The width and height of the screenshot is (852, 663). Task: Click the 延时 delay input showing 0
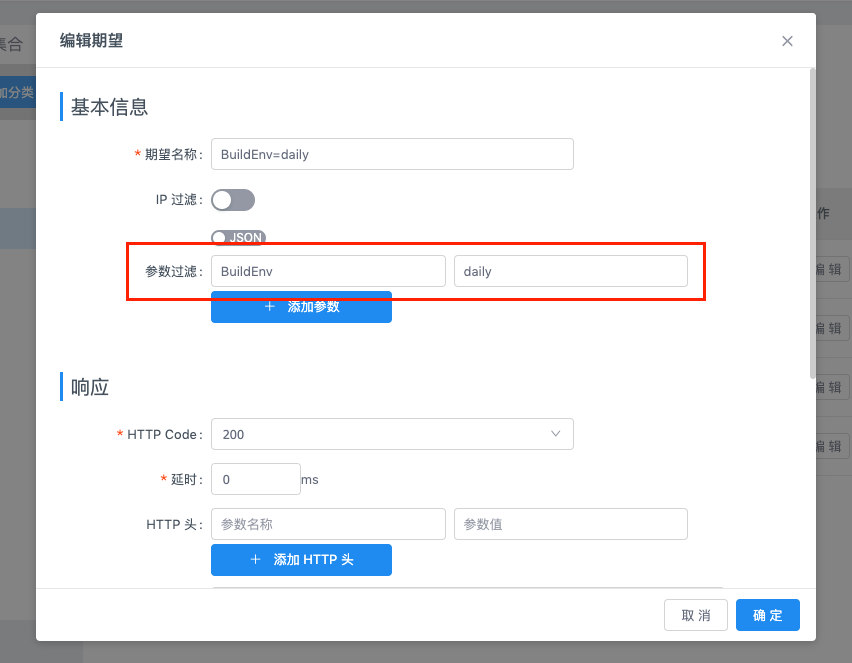pos(255,479)
